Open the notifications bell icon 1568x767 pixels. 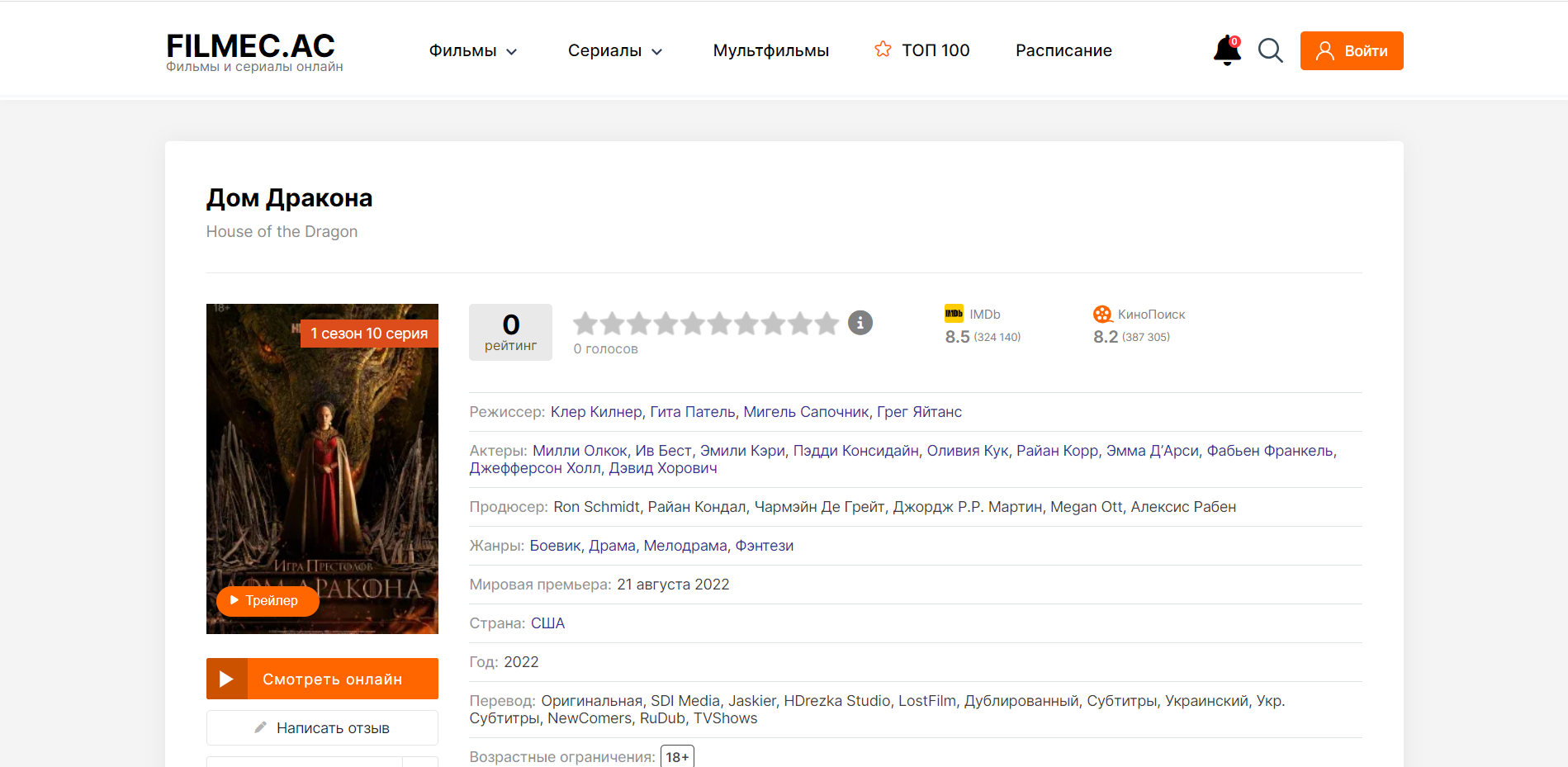1227,51
